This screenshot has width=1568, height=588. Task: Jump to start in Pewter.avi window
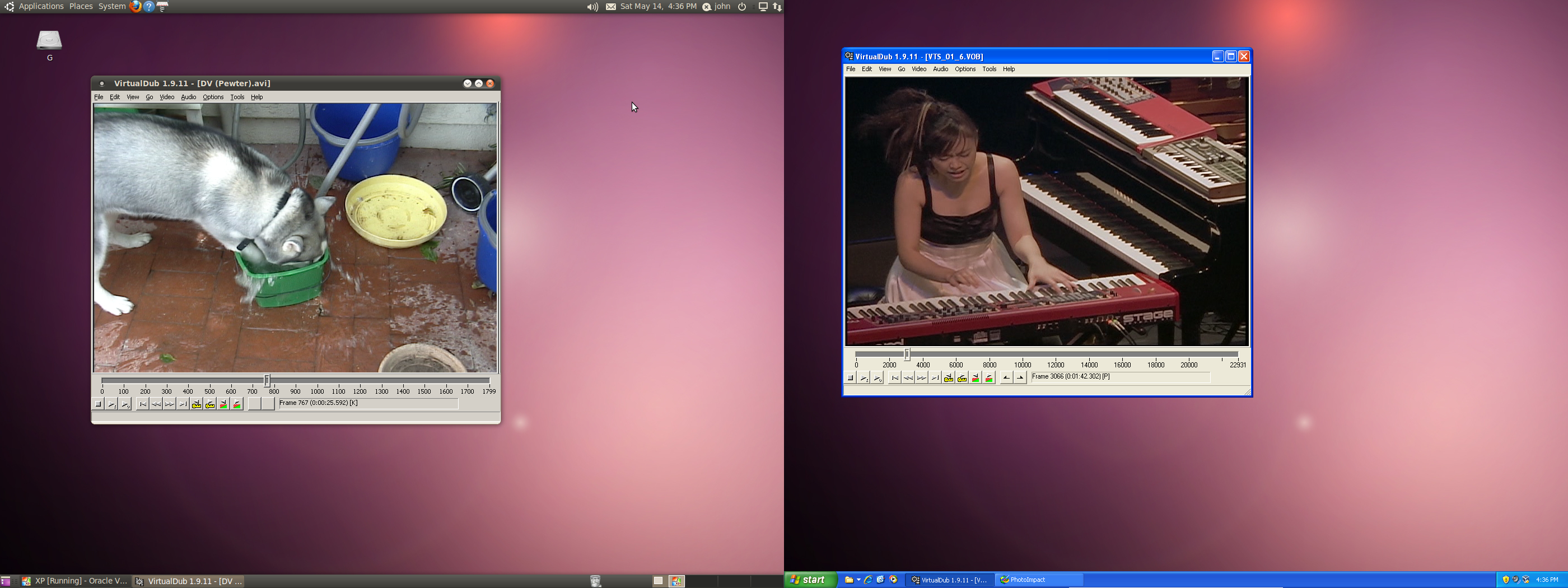click(x=142, y=404)
